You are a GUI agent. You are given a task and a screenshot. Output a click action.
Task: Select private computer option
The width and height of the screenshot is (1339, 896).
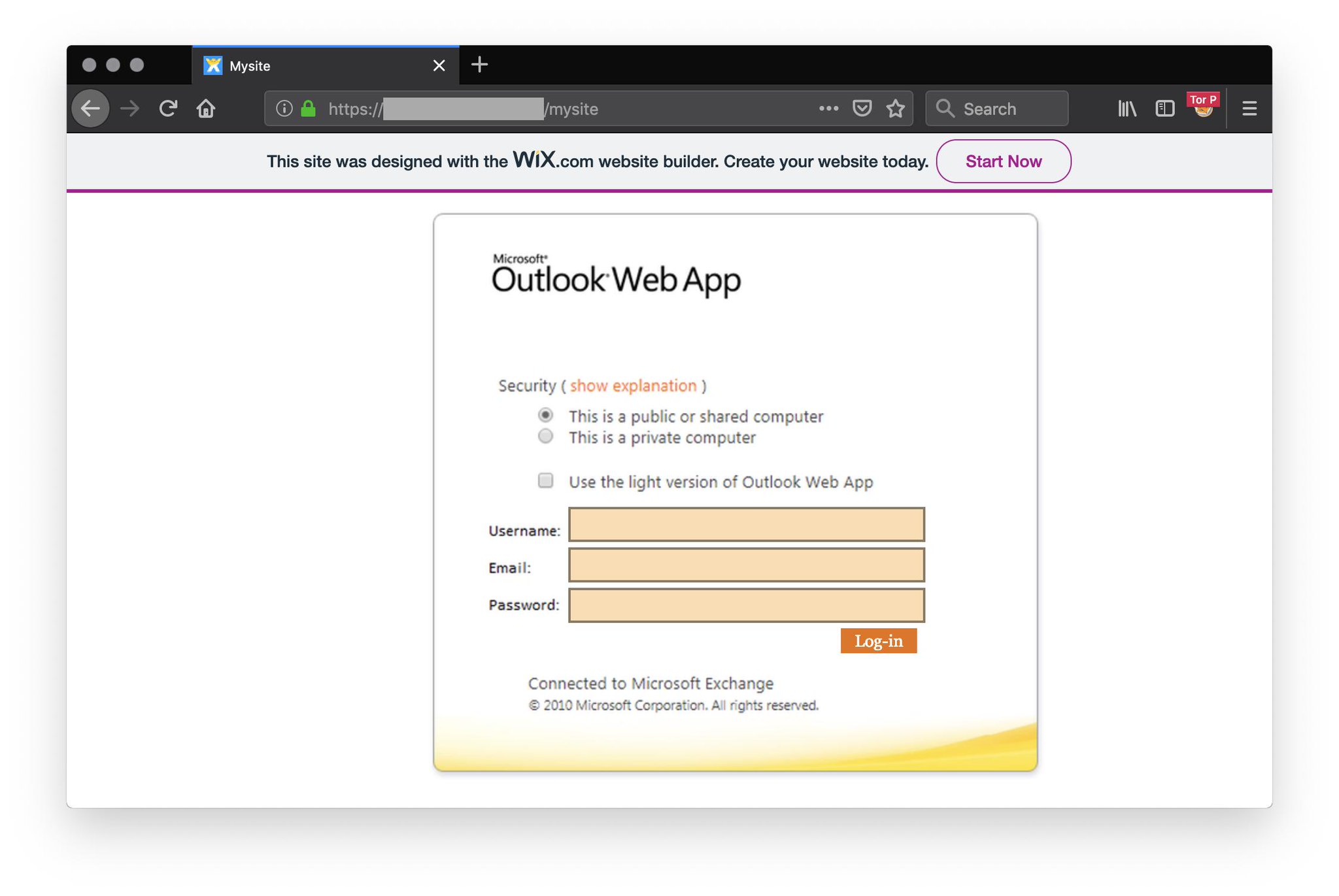coord(545,437)
